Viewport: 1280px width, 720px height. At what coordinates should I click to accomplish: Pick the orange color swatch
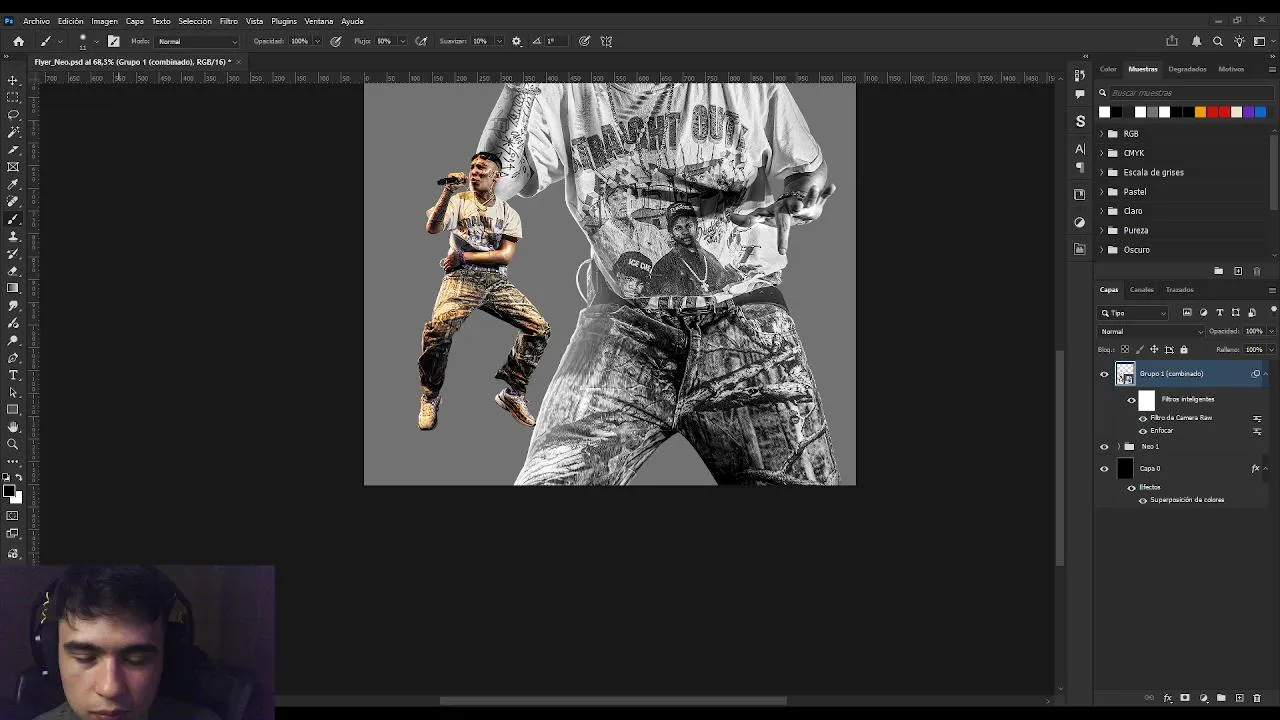tap(1200, 112)
